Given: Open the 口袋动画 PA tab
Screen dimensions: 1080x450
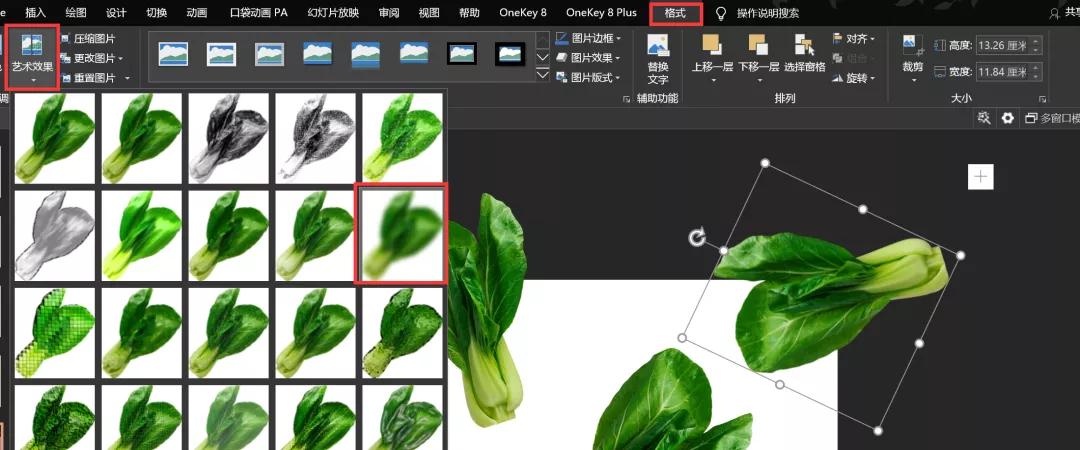Looking at the screenshot, I should click(258, 12).
